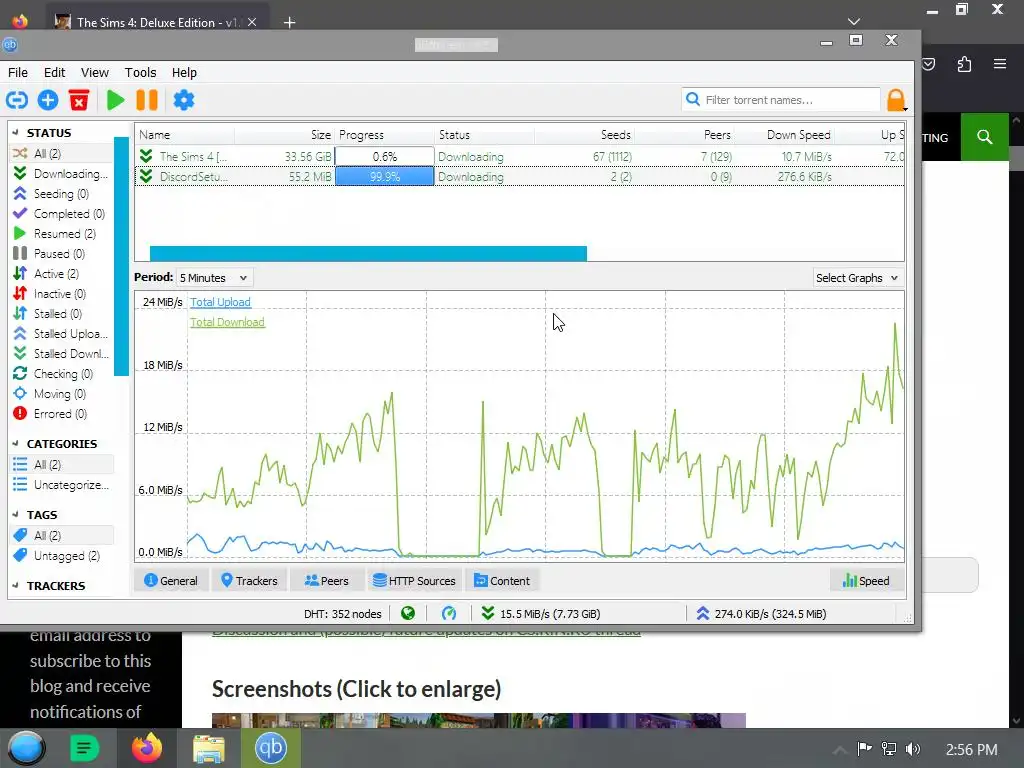The height and width of the screenshot is (768, 1024).
Task: Open the Edit menu
Action: 54,72
